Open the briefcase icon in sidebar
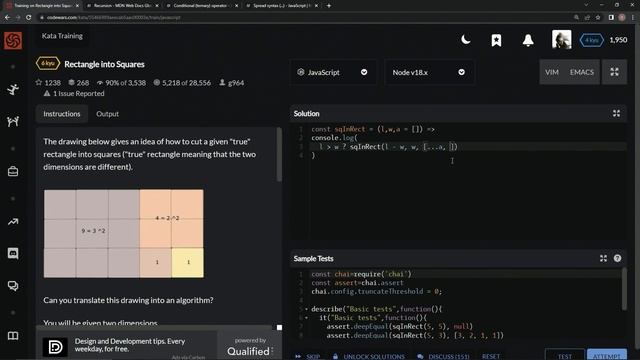 [x=13, y=171]
